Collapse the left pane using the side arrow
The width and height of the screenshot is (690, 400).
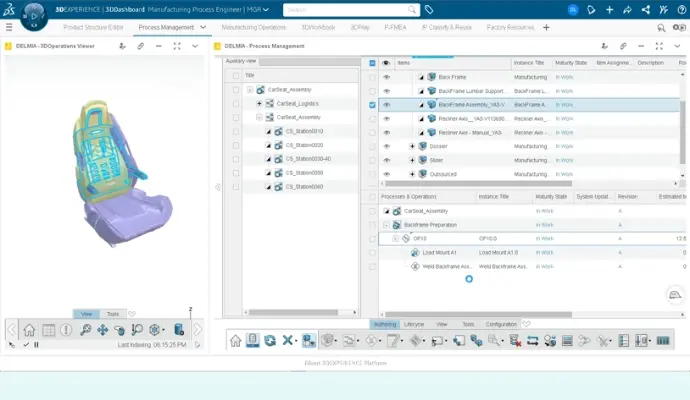click(217, 187)
